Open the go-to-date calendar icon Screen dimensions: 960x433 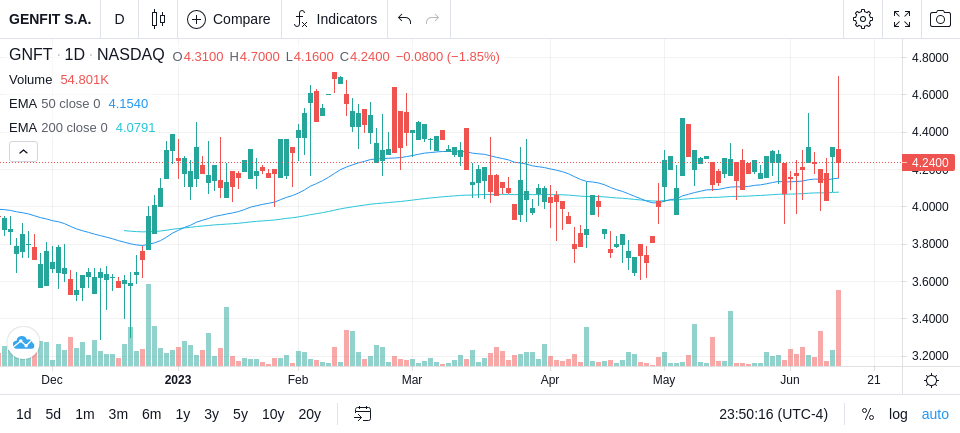[362, 414]
